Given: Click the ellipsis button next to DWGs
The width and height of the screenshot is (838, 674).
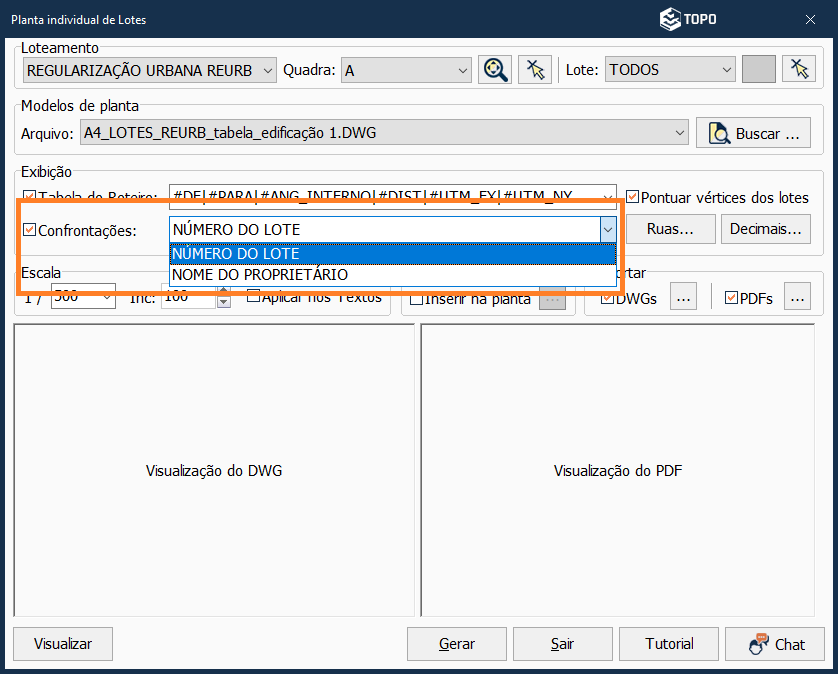Looking at the screenshot, I should (682, 297).
